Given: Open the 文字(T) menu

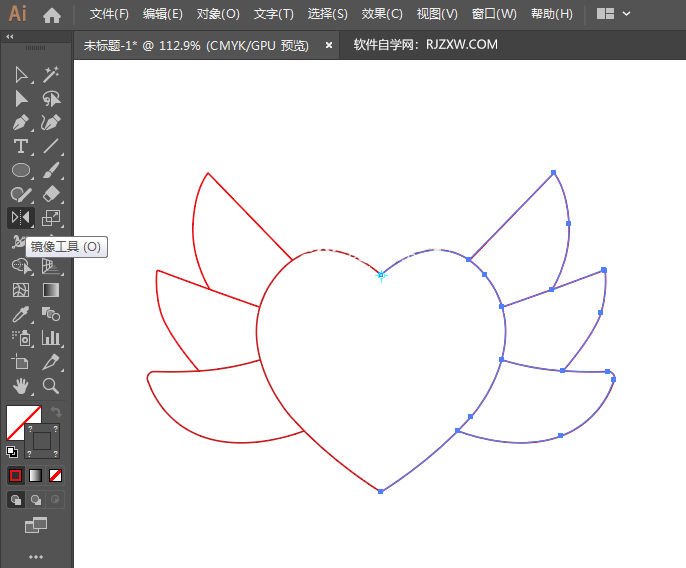Looking at the screenshot, I should (273, 14).
